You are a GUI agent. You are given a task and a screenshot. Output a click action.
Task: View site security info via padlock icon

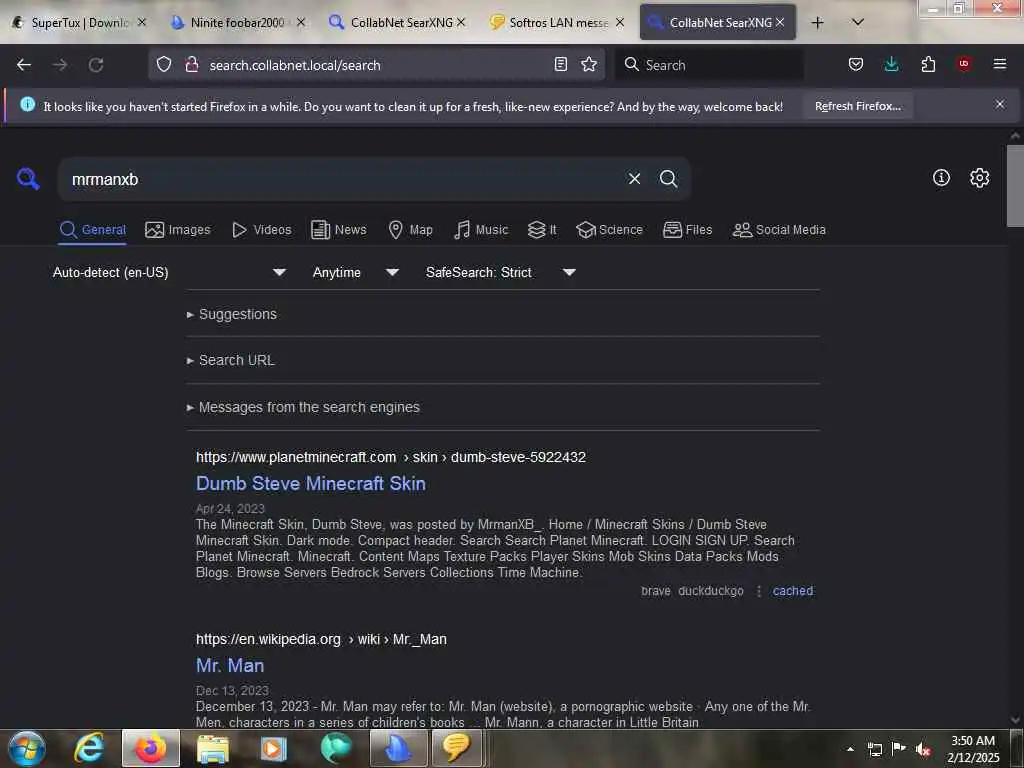191,65
